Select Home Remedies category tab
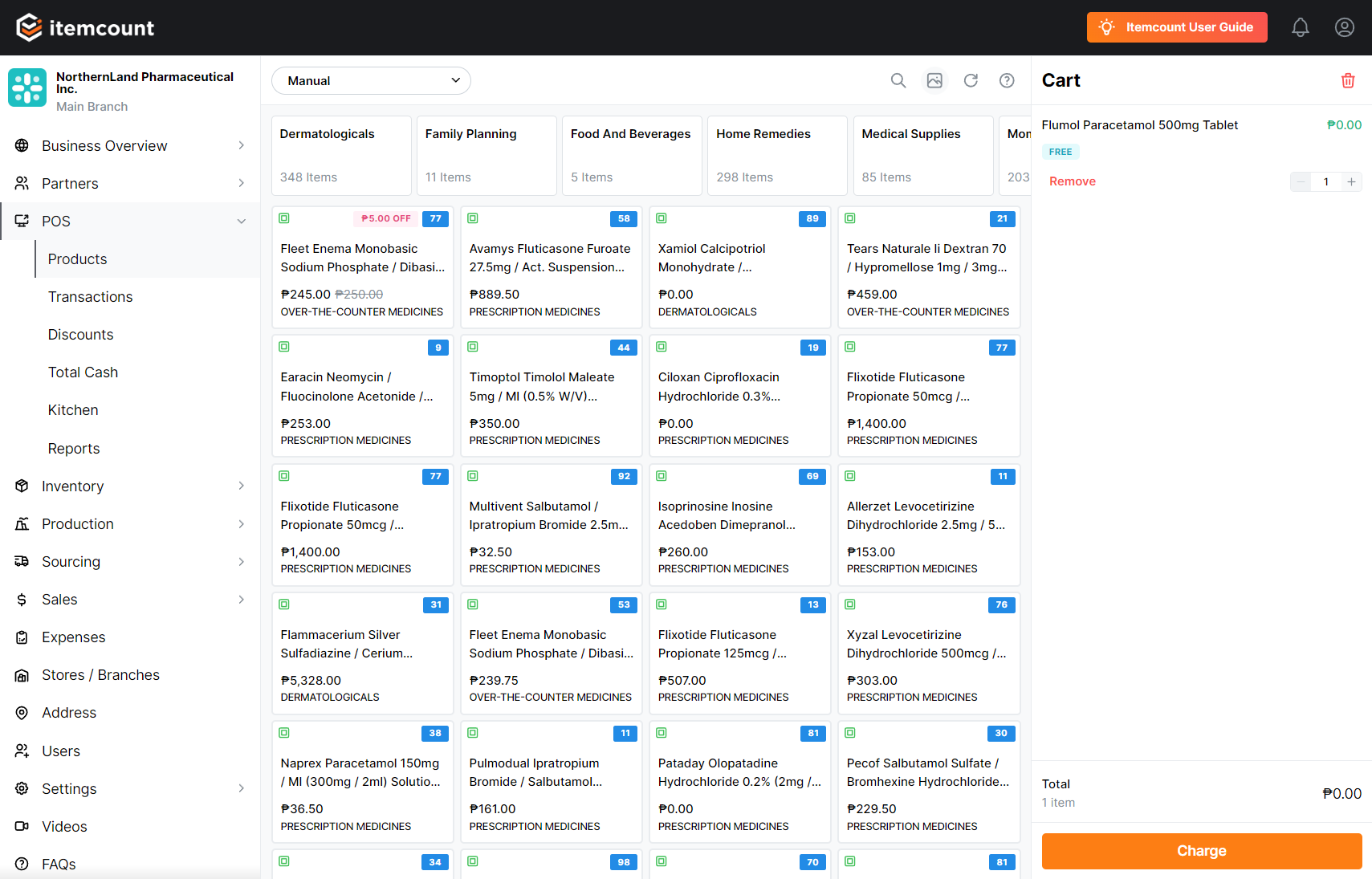 [778, 155]
